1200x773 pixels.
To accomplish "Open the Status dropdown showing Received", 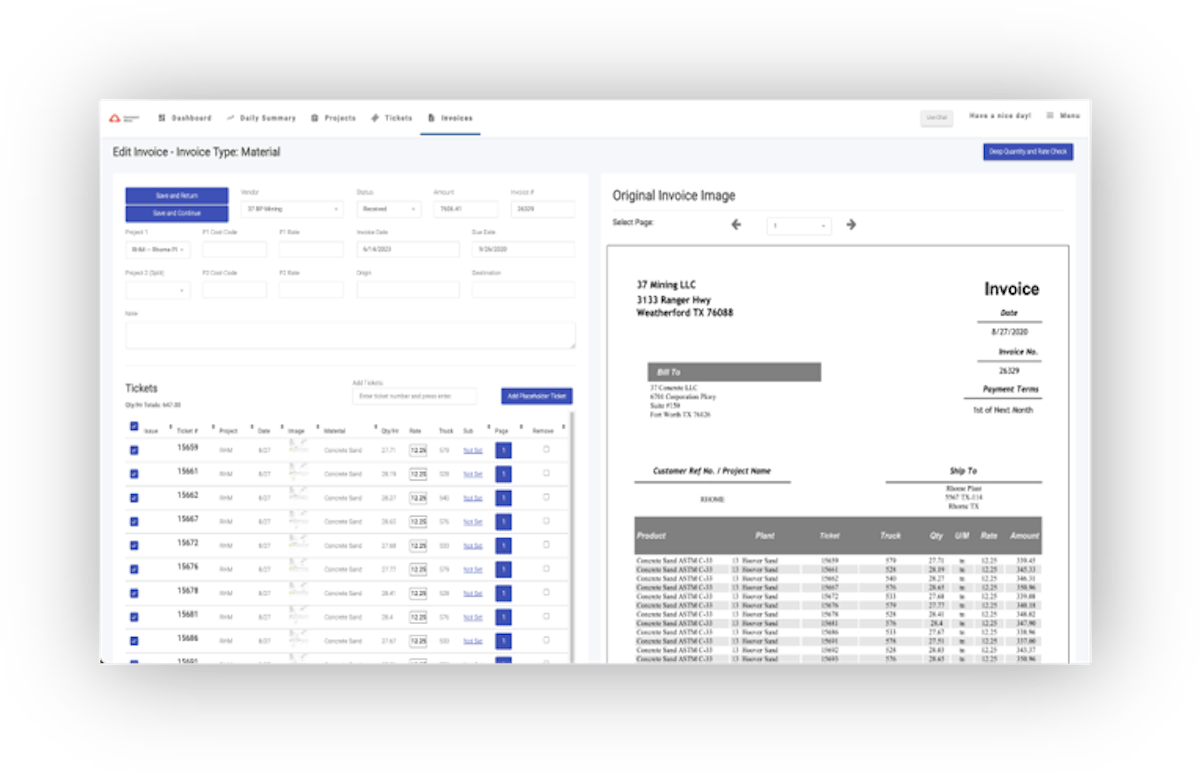I will click(x=389, y=209).
